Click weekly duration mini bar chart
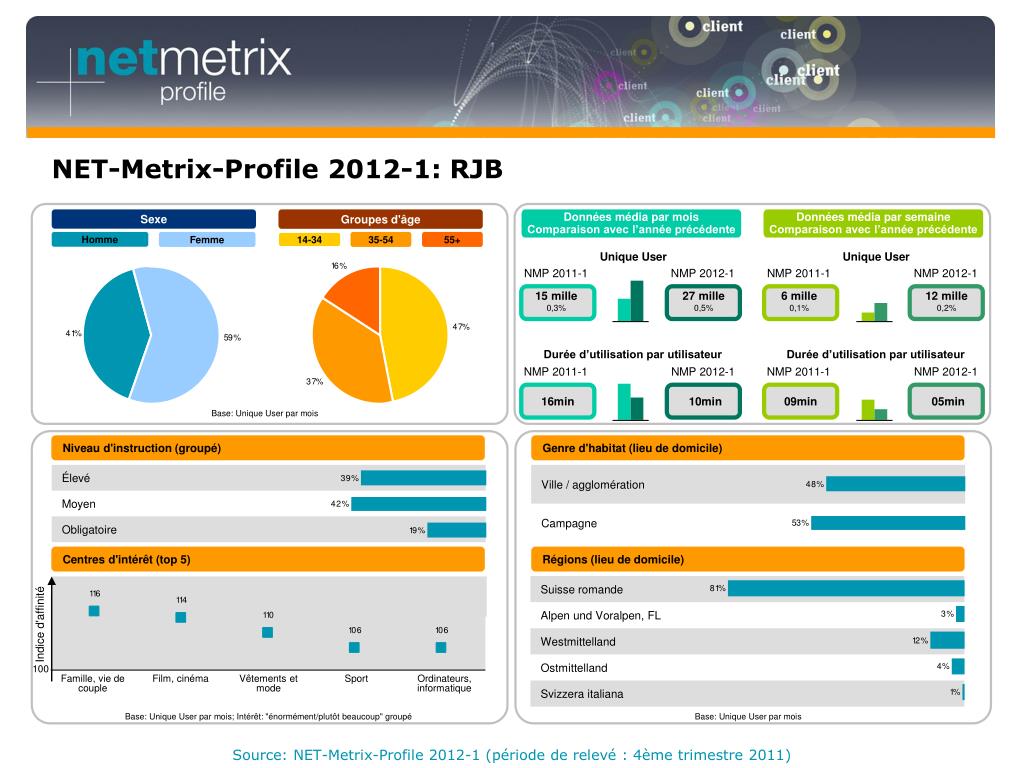The height and width of the screenshot is (768, 1024). point(874,410)
